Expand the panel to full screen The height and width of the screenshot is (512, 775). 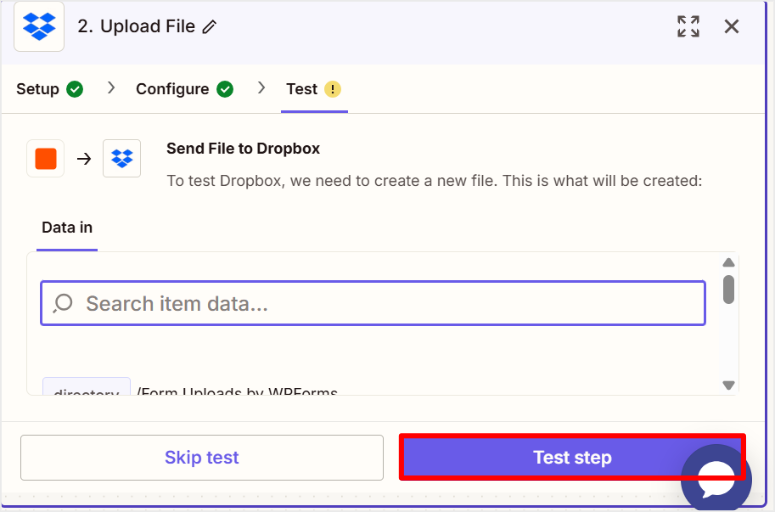tap(688, 26)
